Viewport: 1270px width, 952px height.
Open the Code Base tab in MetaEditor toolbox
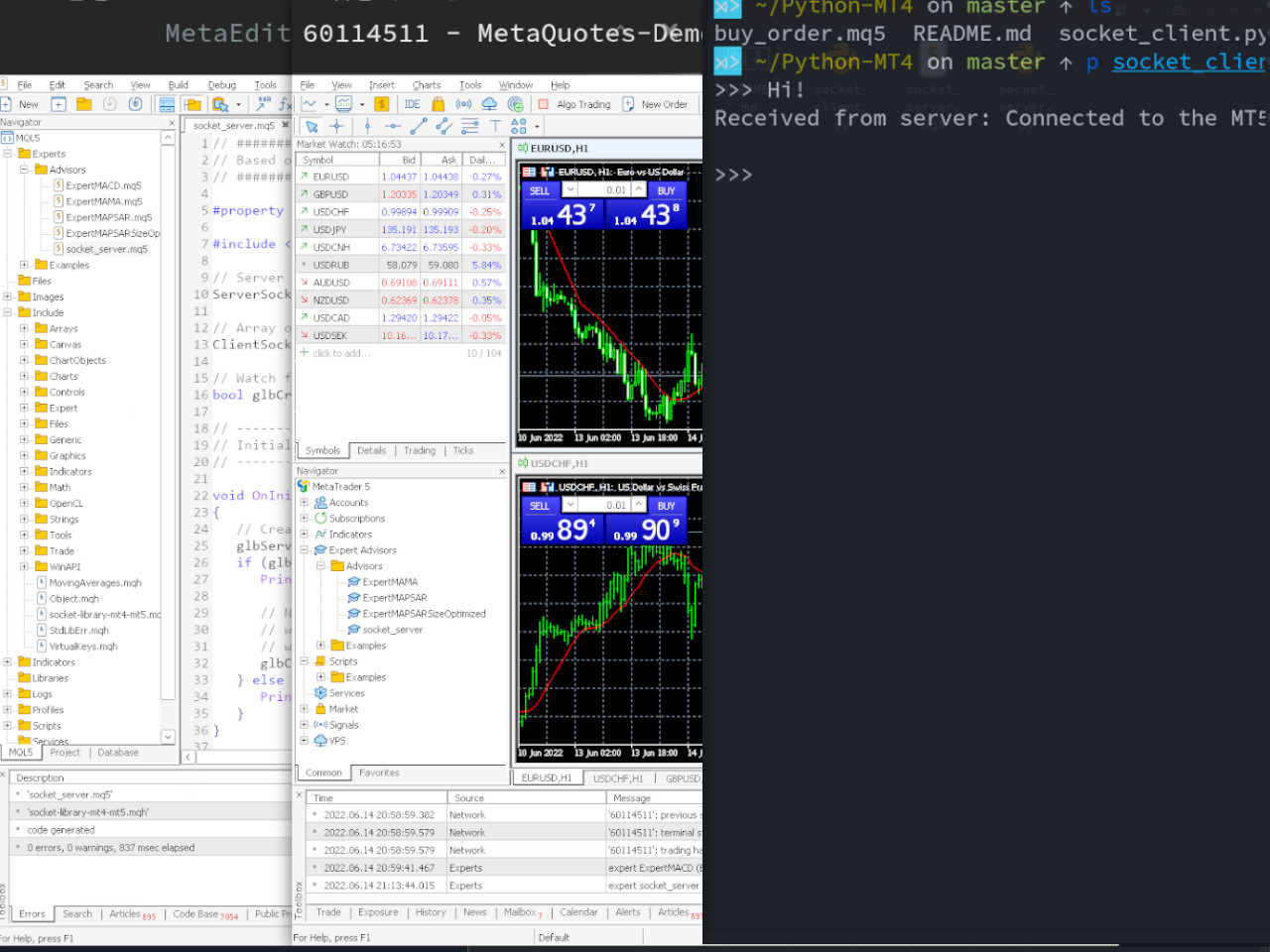click(x=205, y=914)
